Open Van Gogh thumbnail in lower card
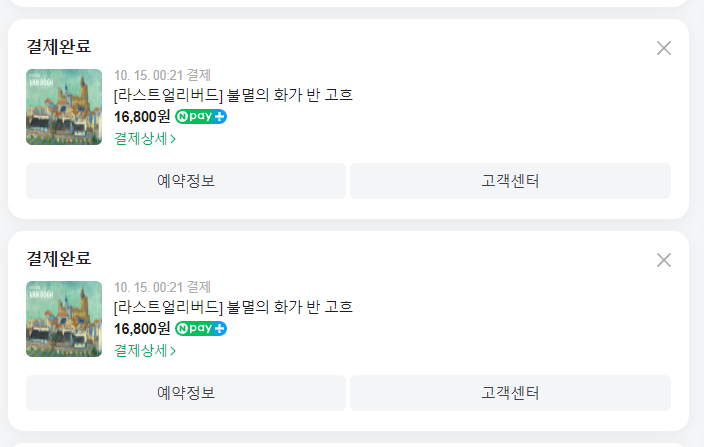 pos(64,319)
